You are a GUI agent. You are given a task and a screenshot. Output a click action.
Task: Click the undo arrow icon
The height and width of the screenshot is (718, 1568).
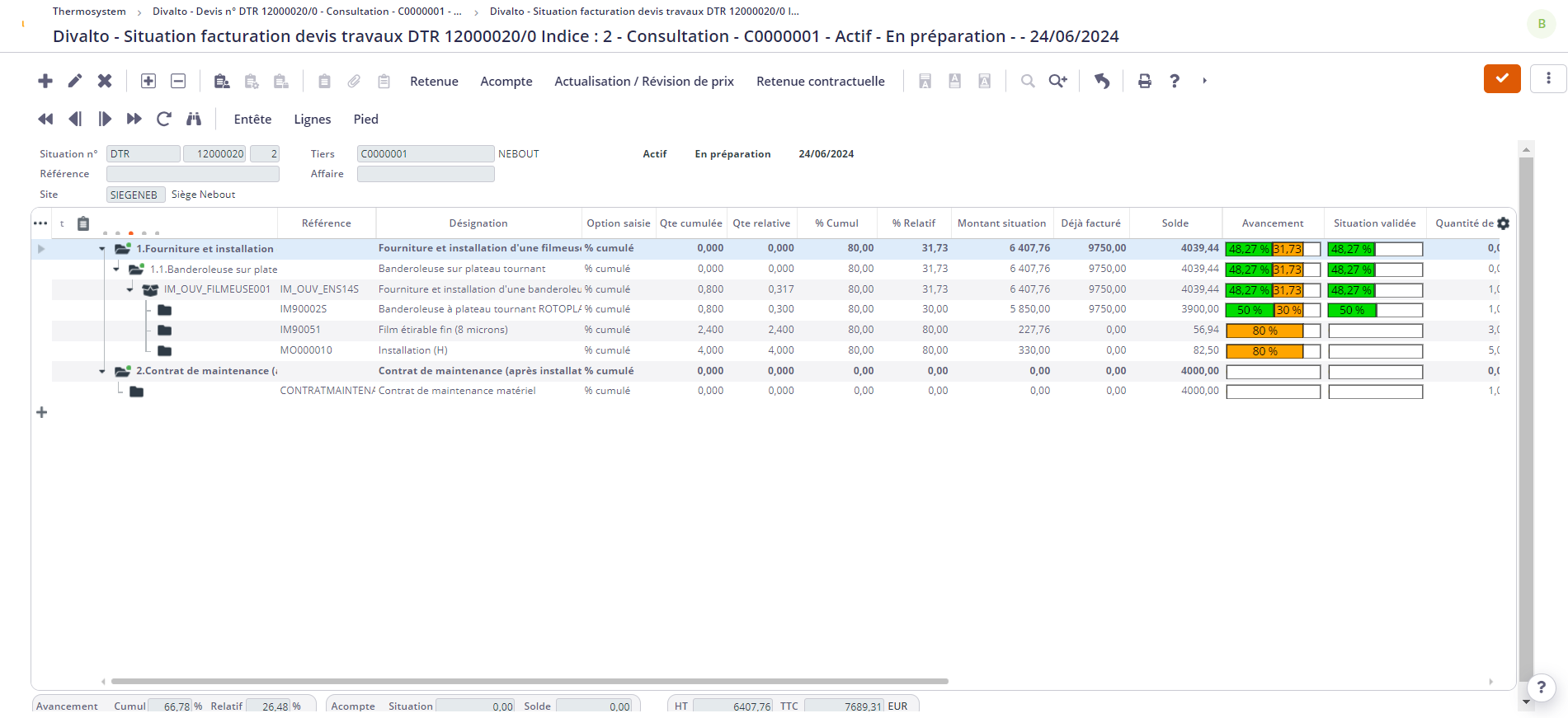pos(1102,81)
